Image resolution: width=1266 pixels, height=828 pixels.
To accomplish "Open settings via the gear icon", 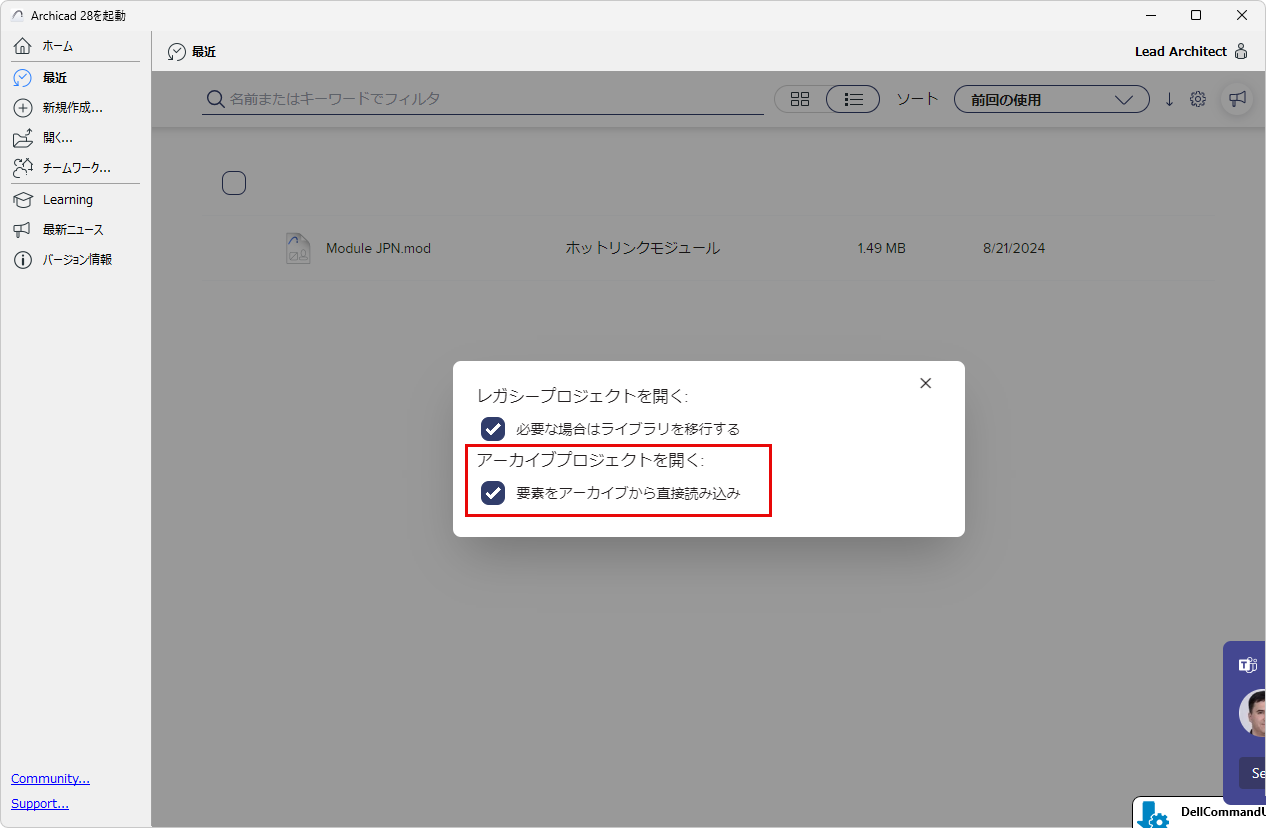I will (1198, 99).
